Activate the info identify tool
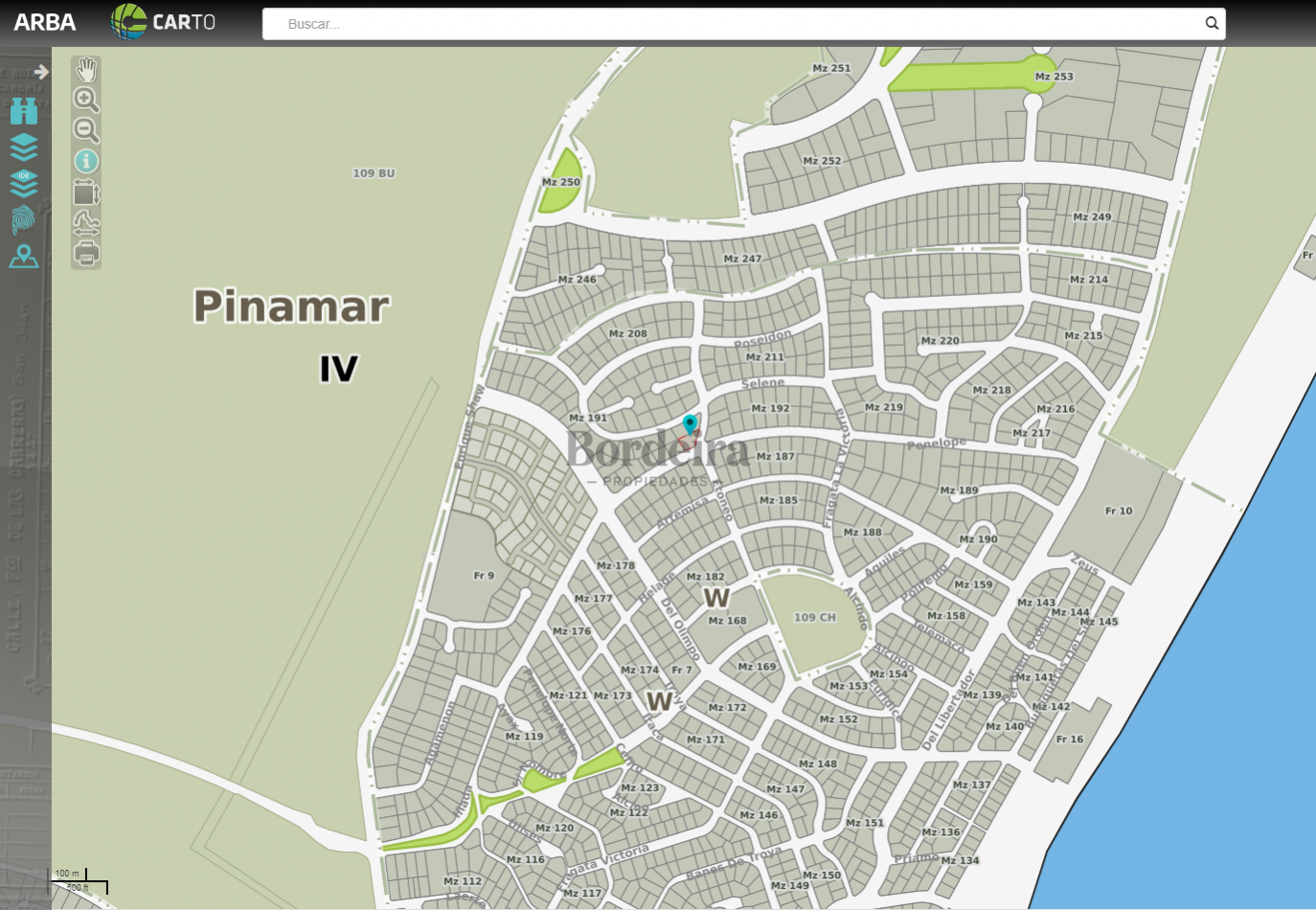Screen dimensions: 1316x910 click(86, 161)
